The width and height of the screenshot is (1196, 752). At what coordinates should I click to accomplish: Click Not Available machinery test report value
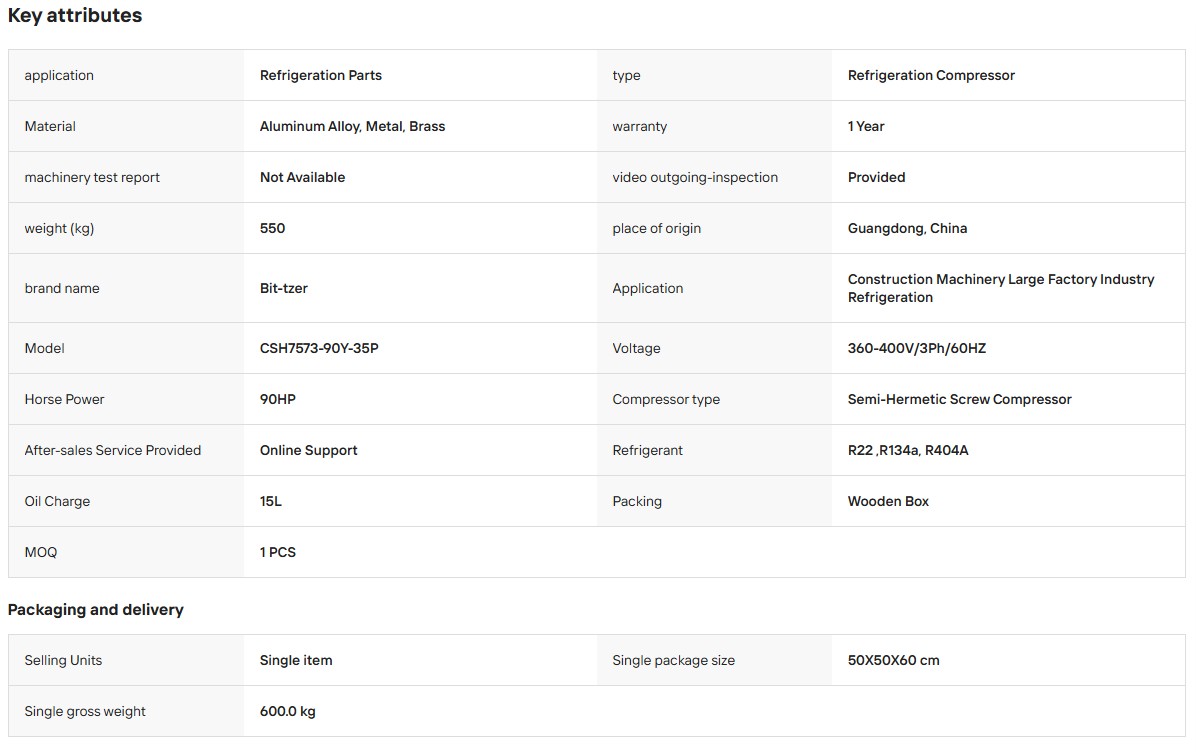coord(302,177)
